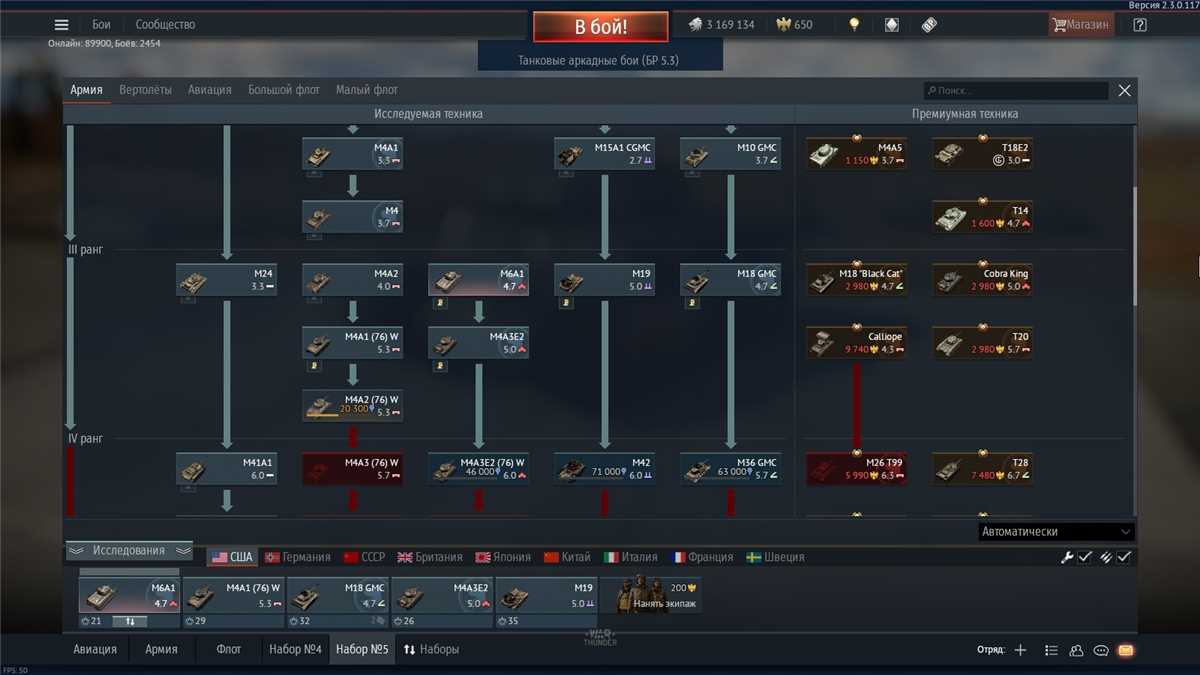Select Германия nation tab
Viewport: 1200px width, 675px height.
[x=297, y=557]
